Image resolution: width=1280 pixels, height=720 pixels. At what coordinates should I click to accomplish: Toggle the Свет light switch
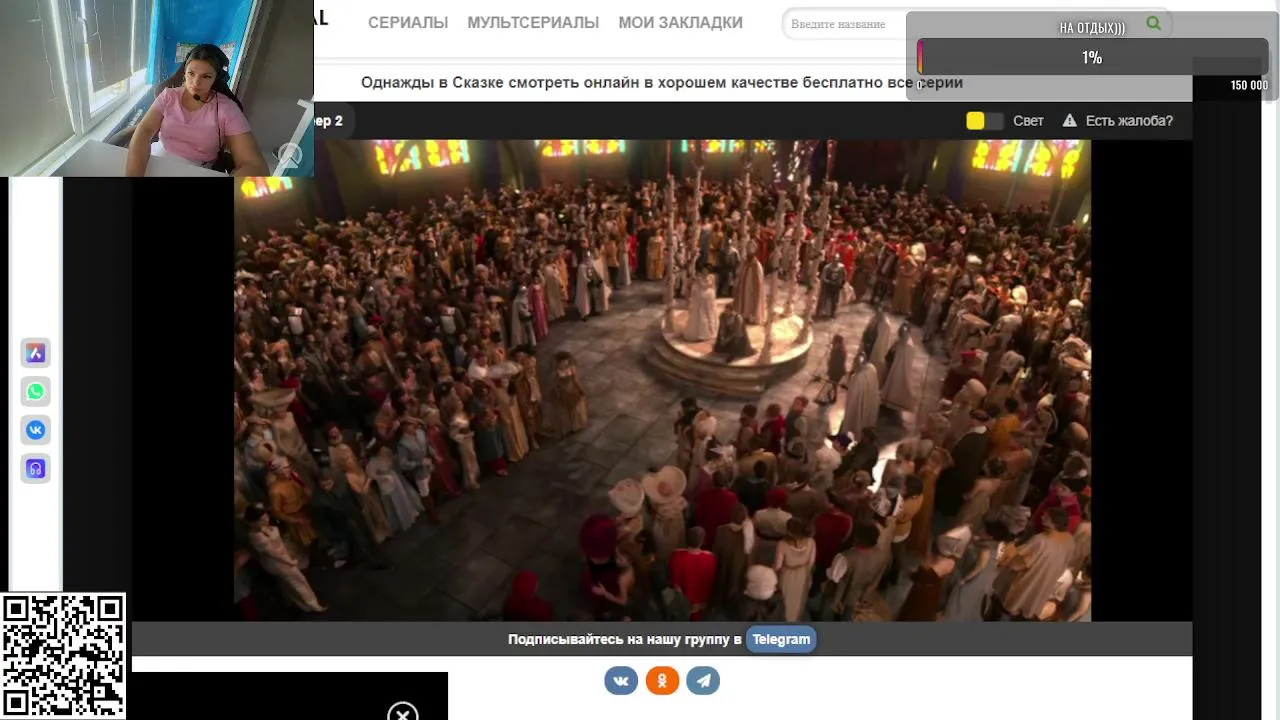tap(984, 121)
